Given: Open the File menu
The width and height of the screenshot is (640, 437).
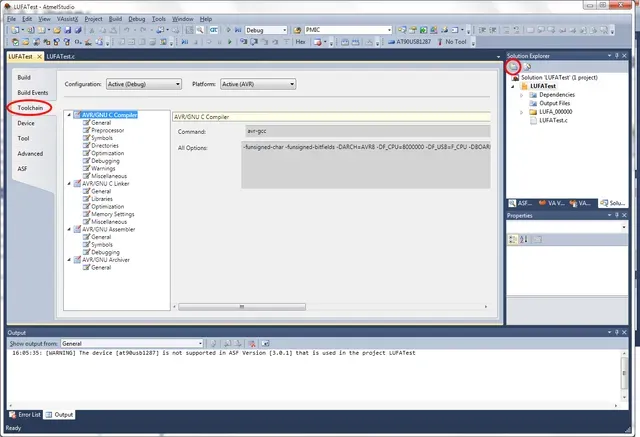Looking at the screenshot, I should (x=11, y=19).
